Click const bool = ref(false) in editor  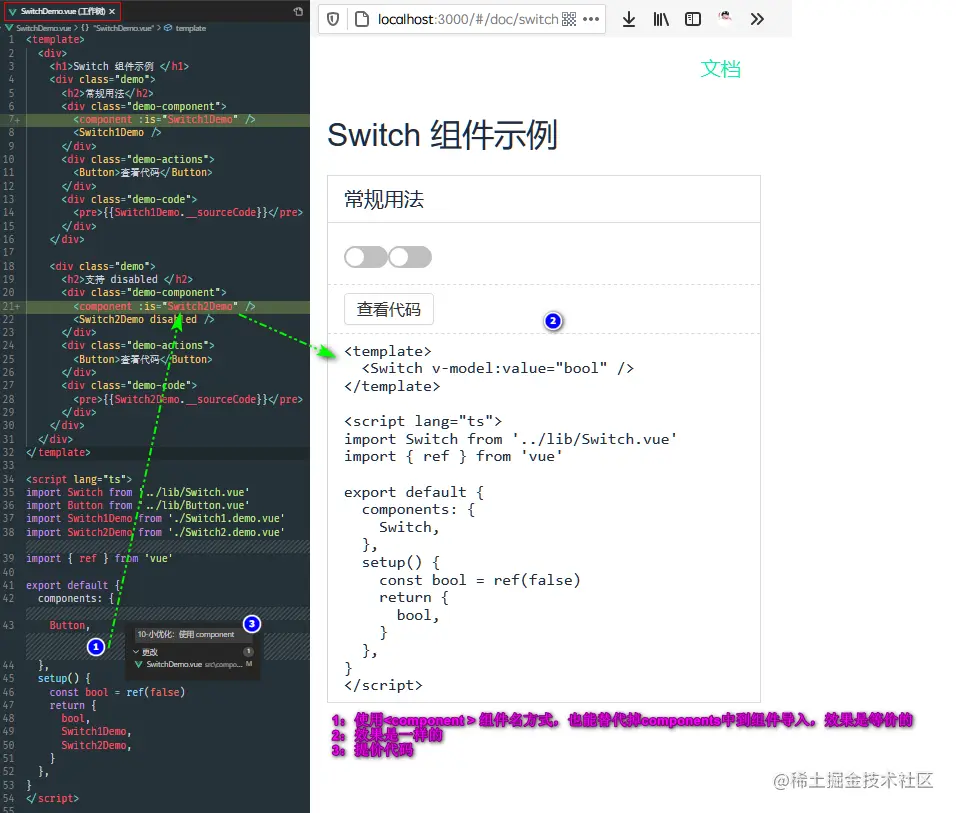click(117, 692)
